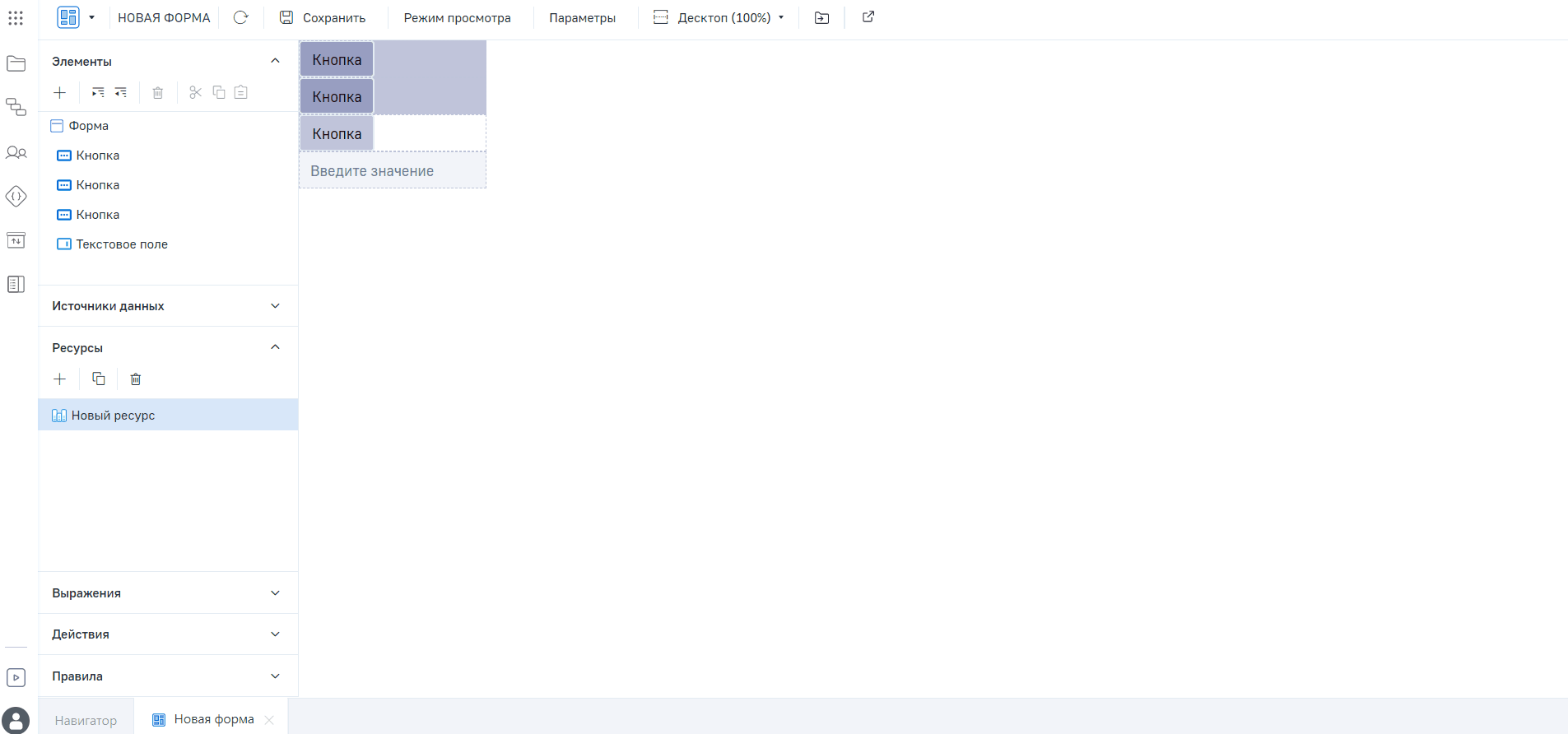Select the third Кнопка tree item
Viewport: 1568px width, 734px height.
coord(168,215)
